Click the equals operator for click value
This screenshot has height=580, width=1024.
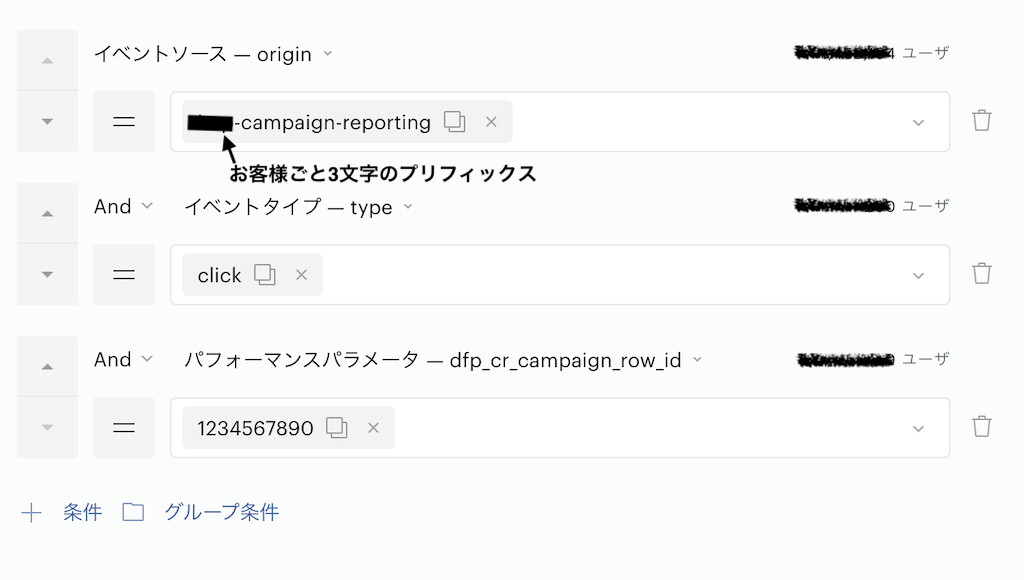pos(124,274)
